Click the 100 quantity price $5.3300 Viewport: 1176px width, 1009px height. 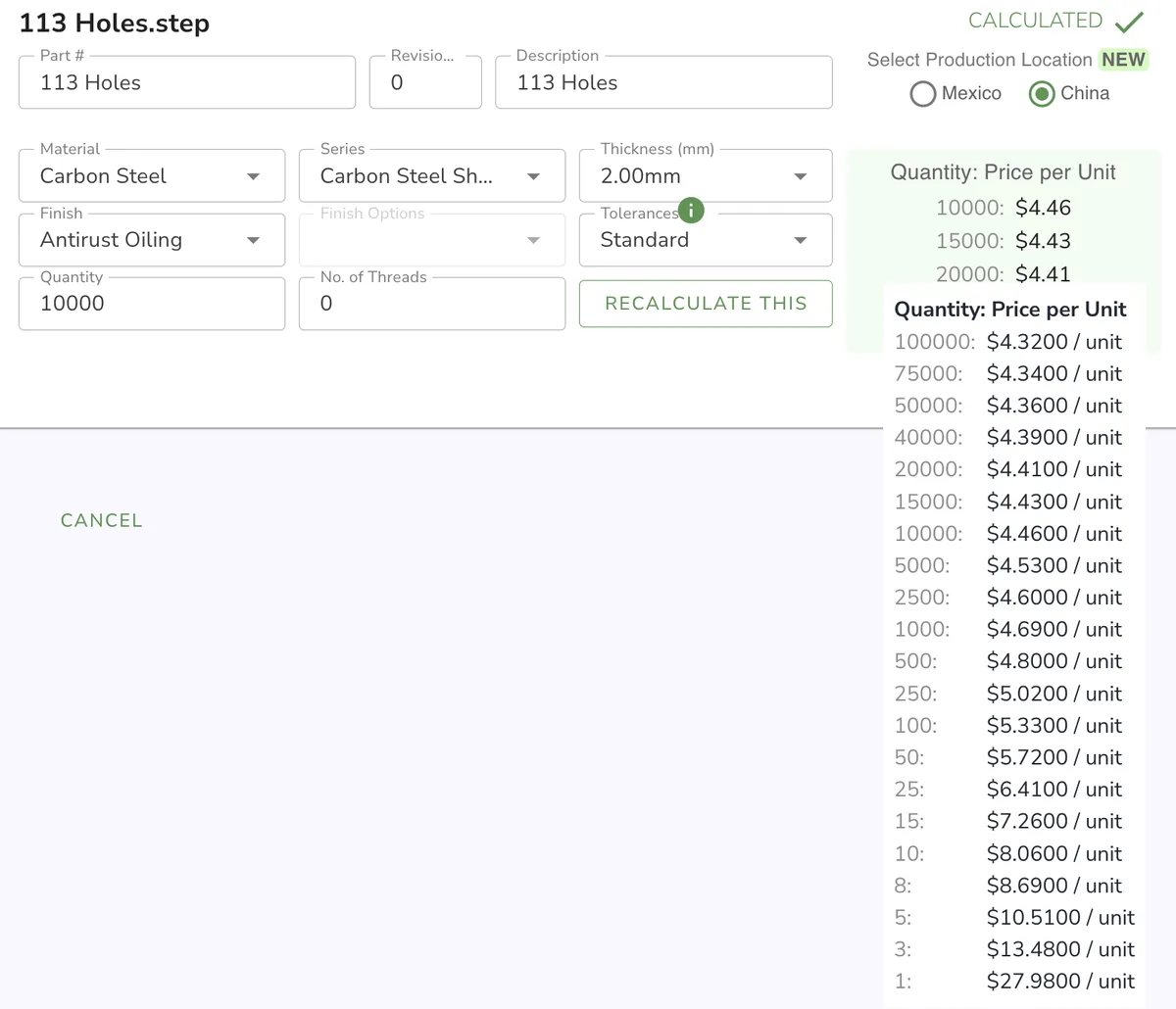coord(1054,726)
